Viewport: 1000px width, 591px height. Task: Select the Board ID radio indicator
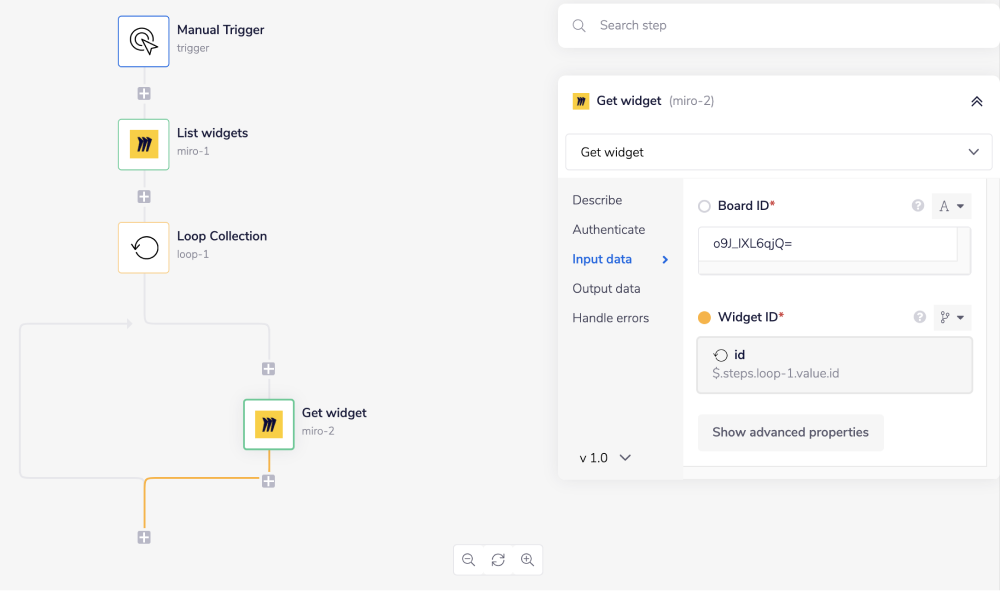704,206
